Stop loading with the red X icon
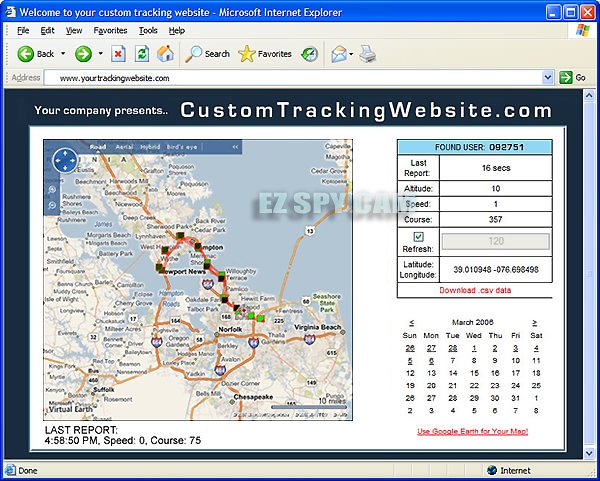This screenshot has height=481, width=600. [118, 54]
